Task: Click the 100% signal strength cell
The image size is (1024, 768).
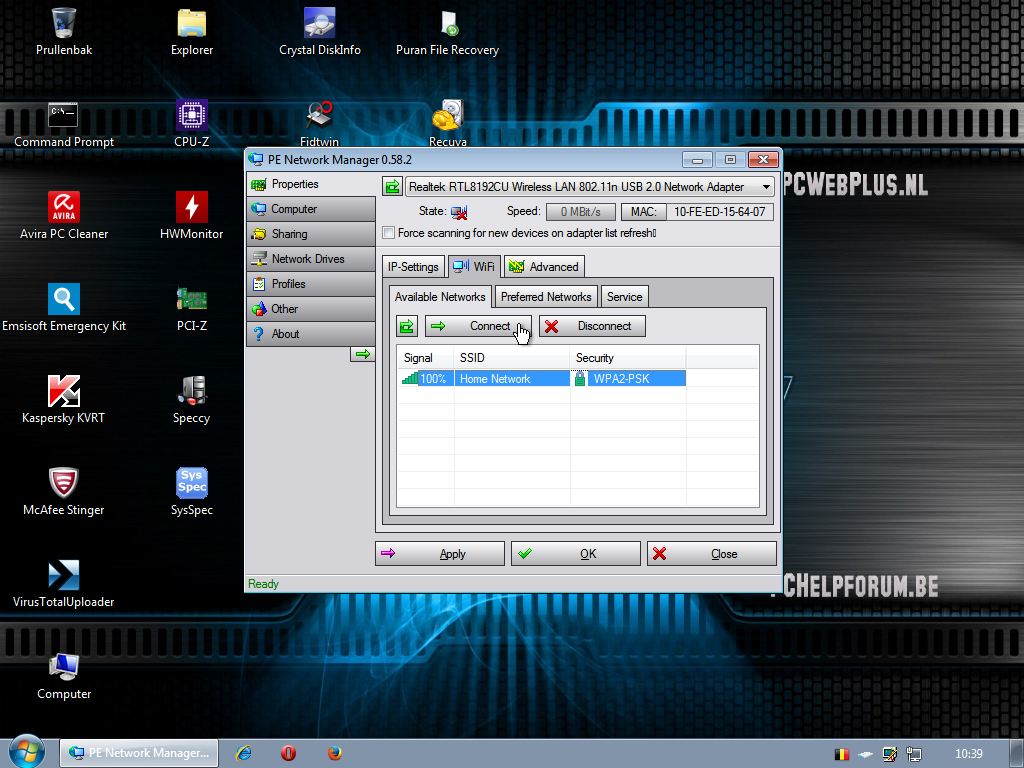Action: 425,379
